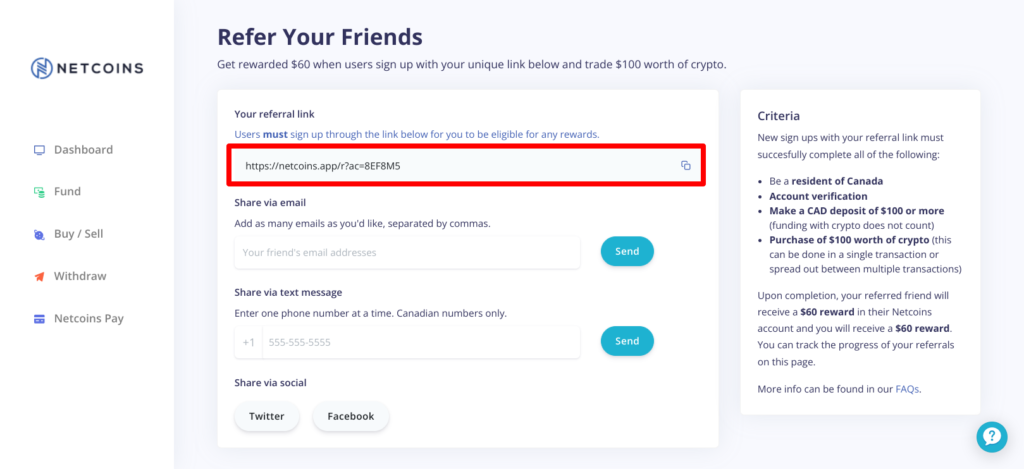Click the Buy / Sell icon in the sidebar
Image resolution: width=1024 pixels, height=469 pixels.
point(39,234)
